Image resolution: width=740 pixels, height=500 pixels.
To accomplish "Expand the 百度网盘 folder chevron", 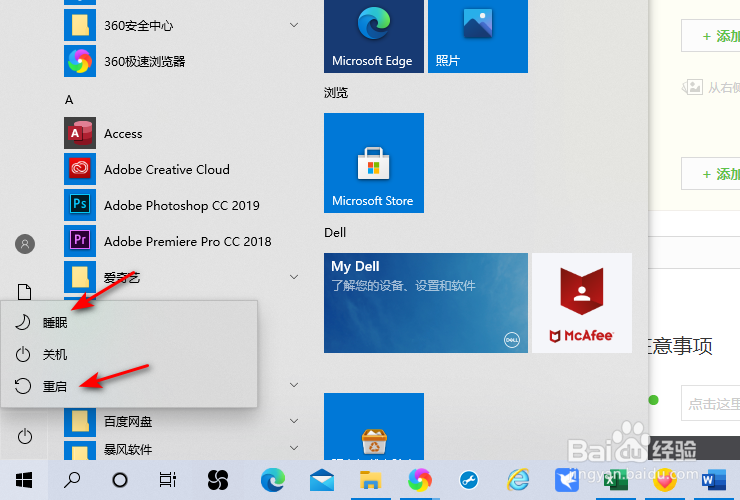I will (x=294, y=421).
